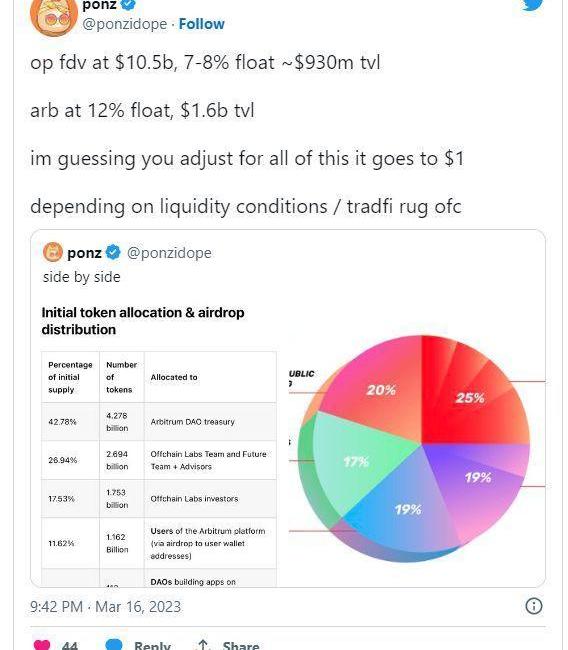Open the 9:42 PM · Mar 16, 2023 timestamp
This screenshot has height=650, width=568.
(105, 606)
